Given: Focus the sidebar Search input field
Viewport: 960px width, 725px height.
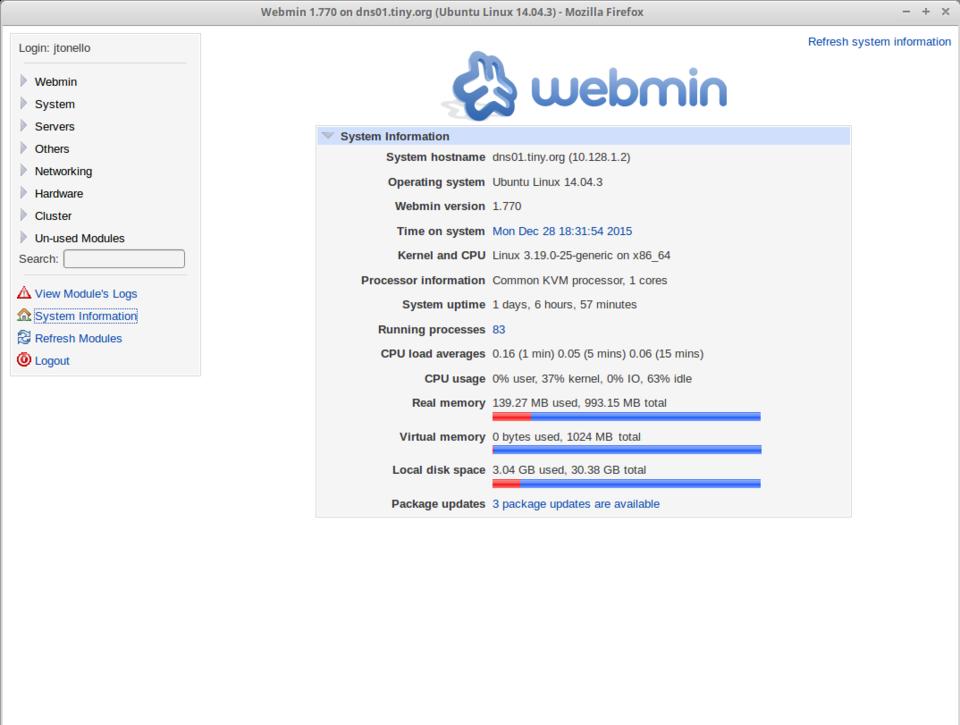Looking at the screenshot, I should click(x=124, y=259).
